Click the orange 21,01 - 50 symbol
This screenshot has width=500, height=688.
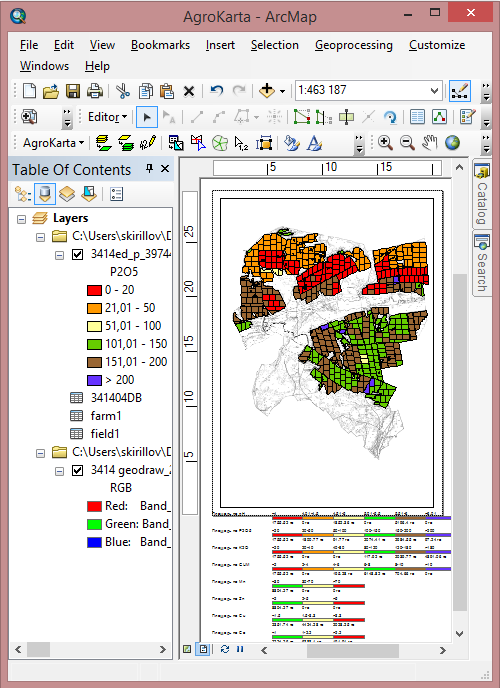tap(94, 308)
